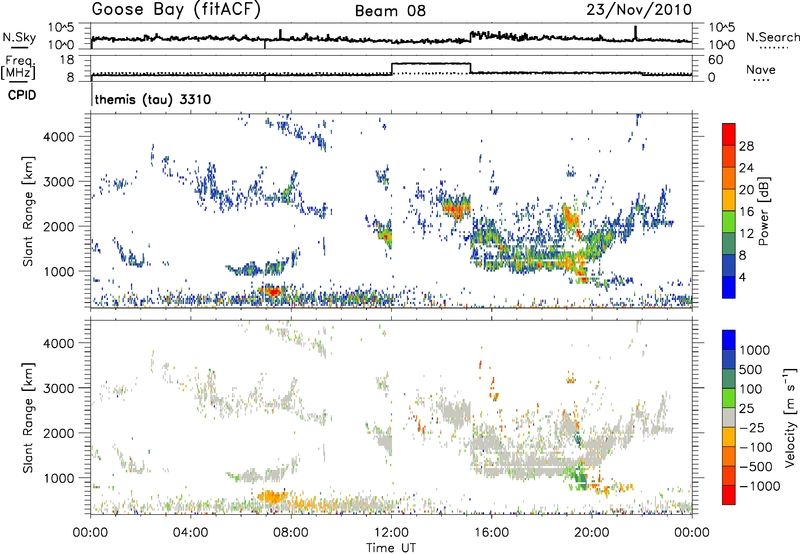Viewport: 800px width, 554px height.
Task: Select the "20:00" time tick label
Action: [592, 533]
